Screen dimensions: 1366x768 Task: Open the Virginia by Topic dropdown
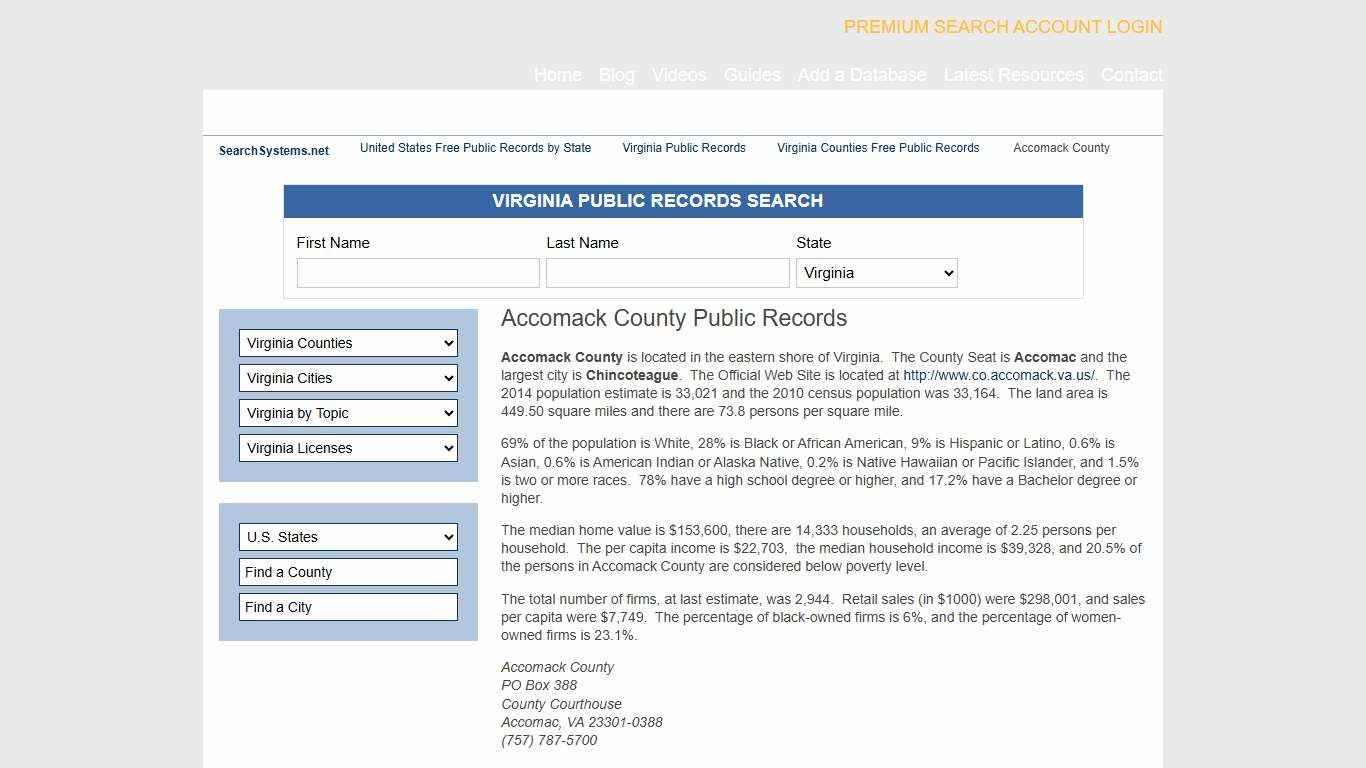[347, 413]
